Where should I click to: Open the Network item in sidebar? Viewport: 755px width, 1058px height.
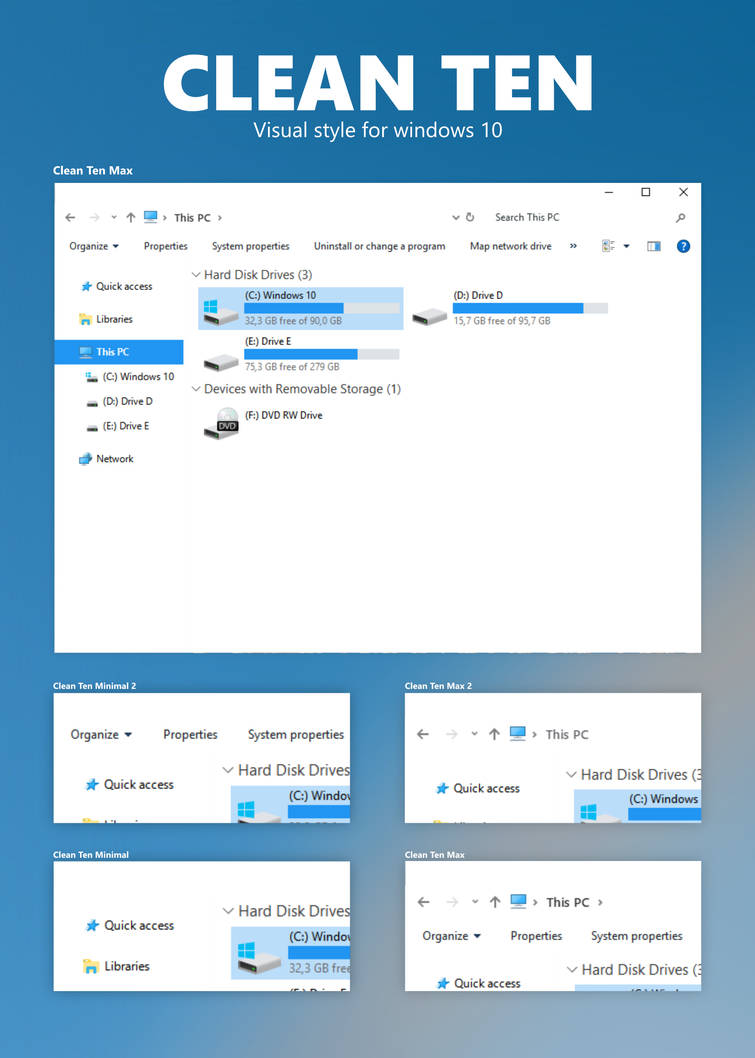click(x=114, y=459)
